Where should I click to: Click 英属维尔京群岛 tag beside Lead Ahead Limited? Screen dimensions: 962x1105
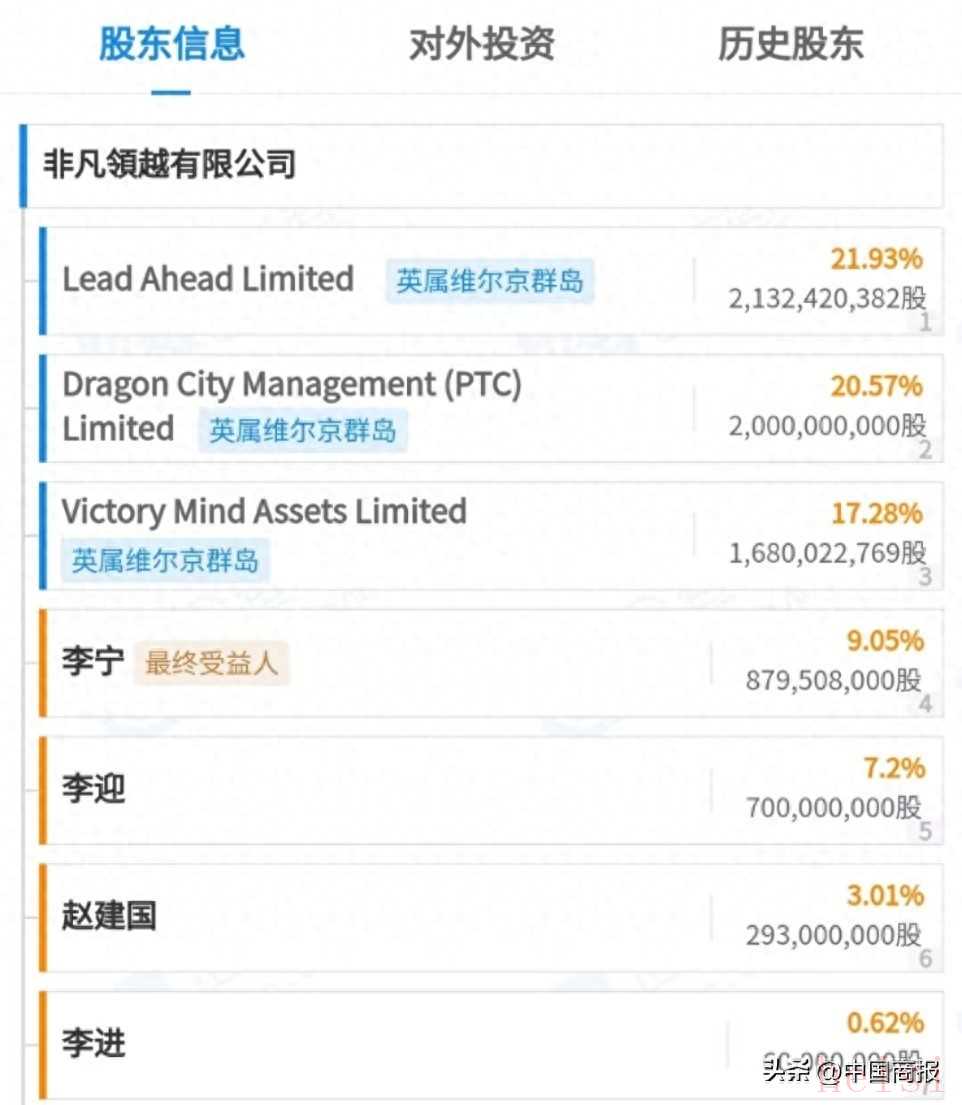(x=490, y=281)
